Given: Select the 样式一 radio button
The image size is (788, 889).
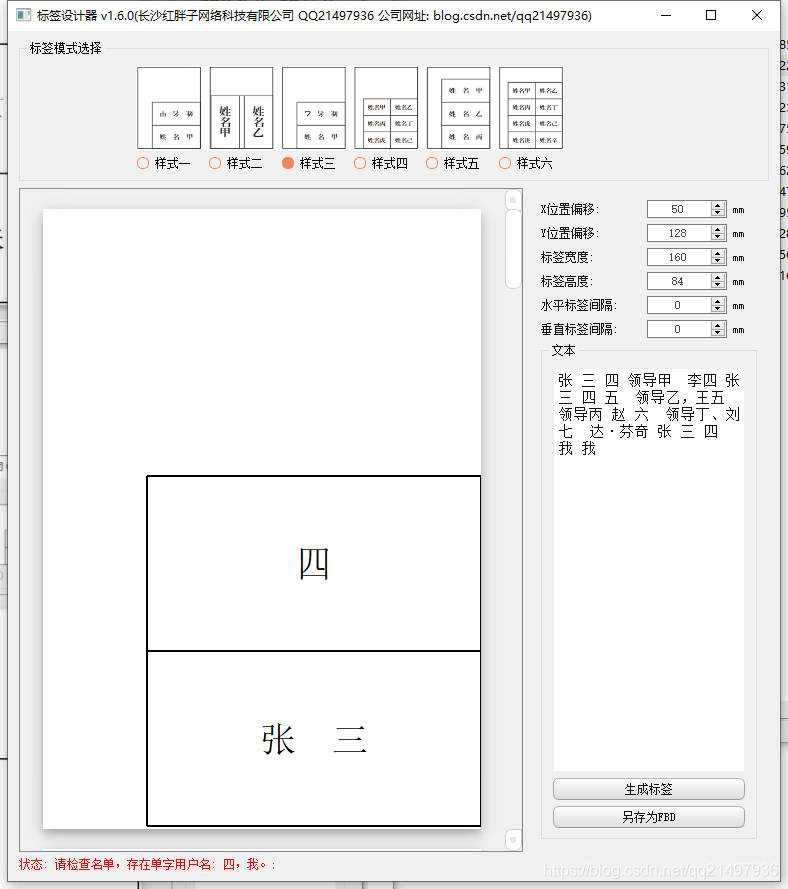Looking at the screenshot, I should pos(143,163).
